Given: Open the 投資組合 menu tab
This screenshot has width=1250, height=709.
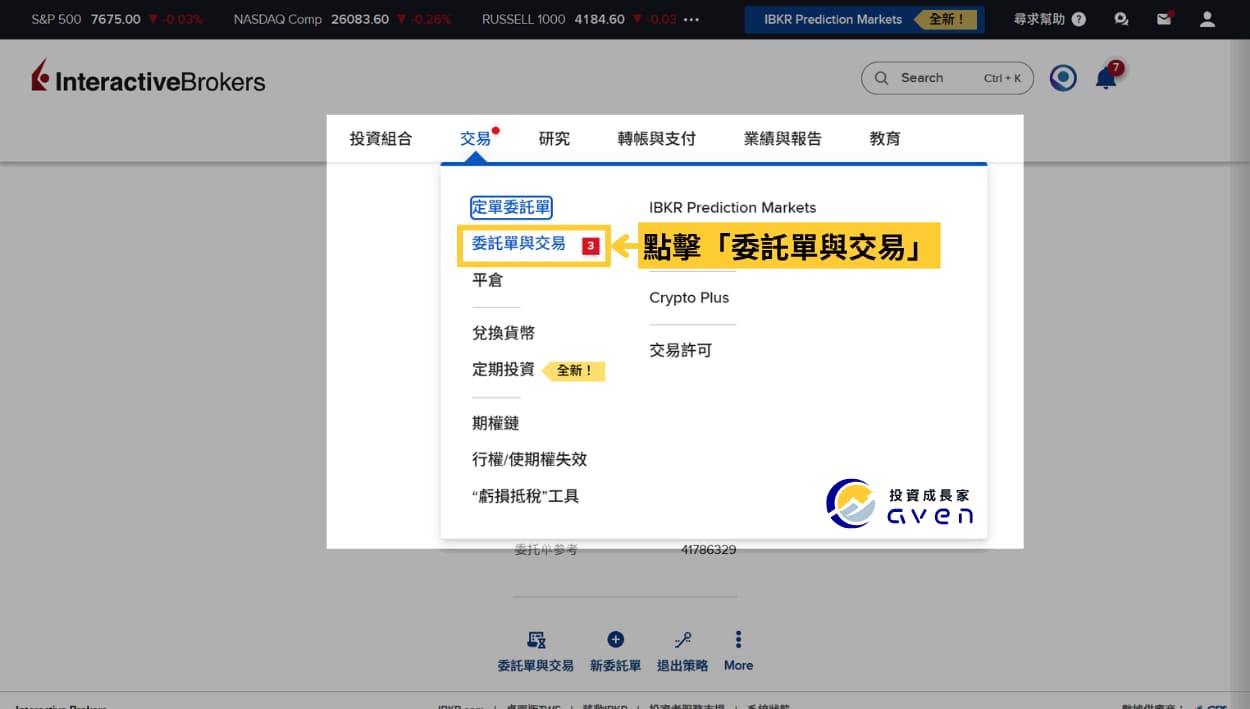Looking at the screenshot, I should click(380, 139).
